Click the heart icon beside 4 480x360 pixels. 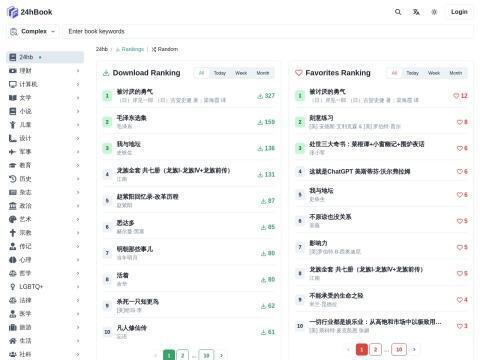tap(460, 300)
